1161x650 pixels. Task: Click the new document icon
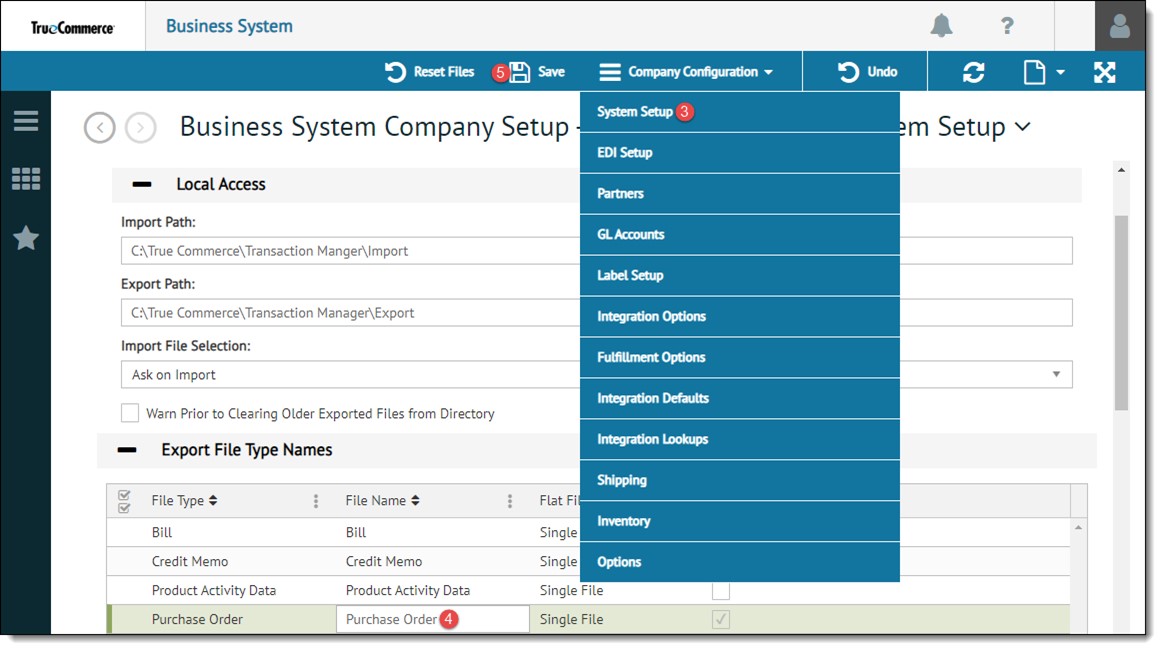point(1034,72)
